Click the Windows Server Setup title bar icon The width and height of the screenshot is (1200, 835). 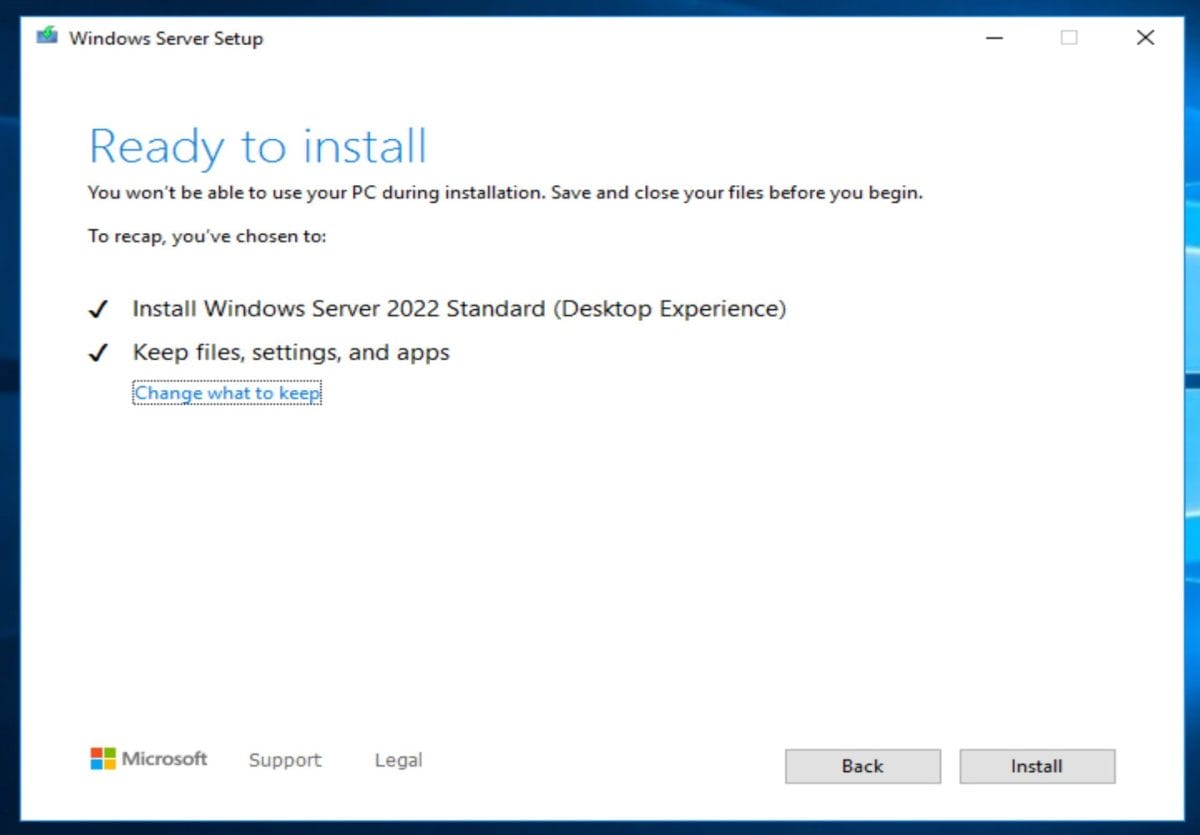click(x=45, y=37)
